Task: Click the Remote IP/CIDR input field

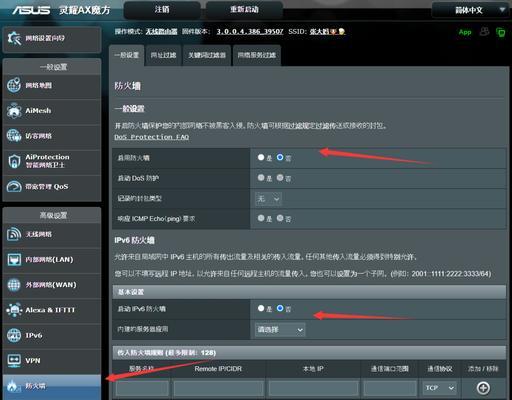Action: [218, 388]
